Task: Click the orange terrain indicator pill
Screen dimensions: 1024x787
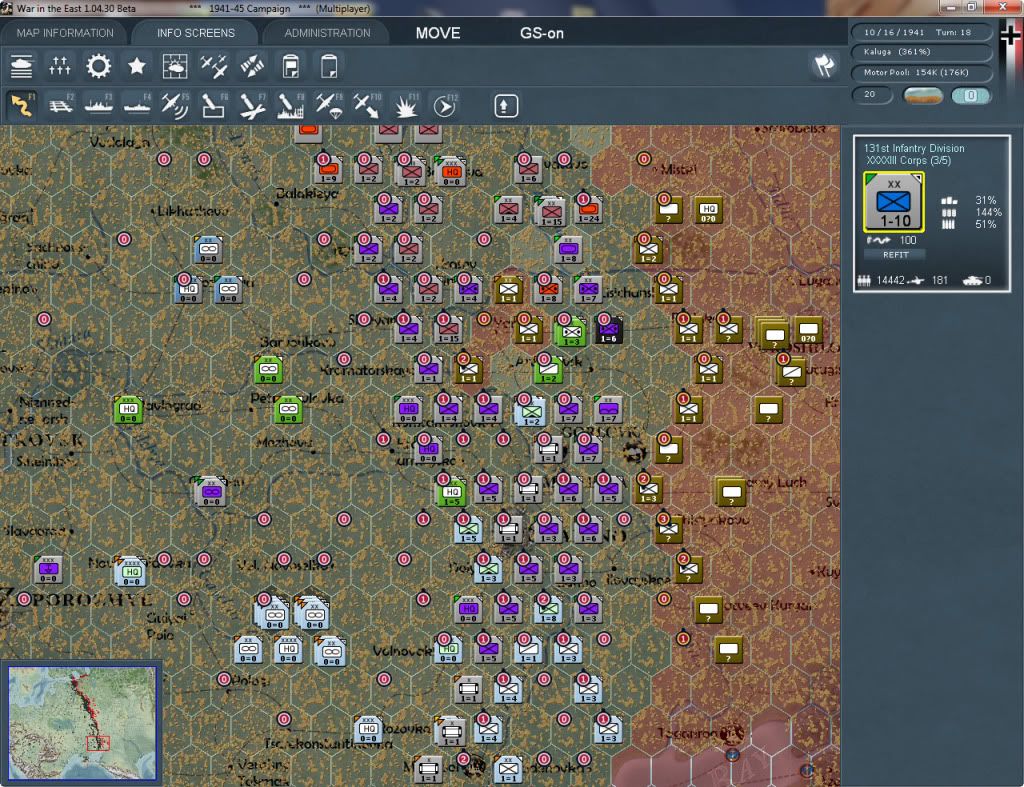Action: coord(922,95)
